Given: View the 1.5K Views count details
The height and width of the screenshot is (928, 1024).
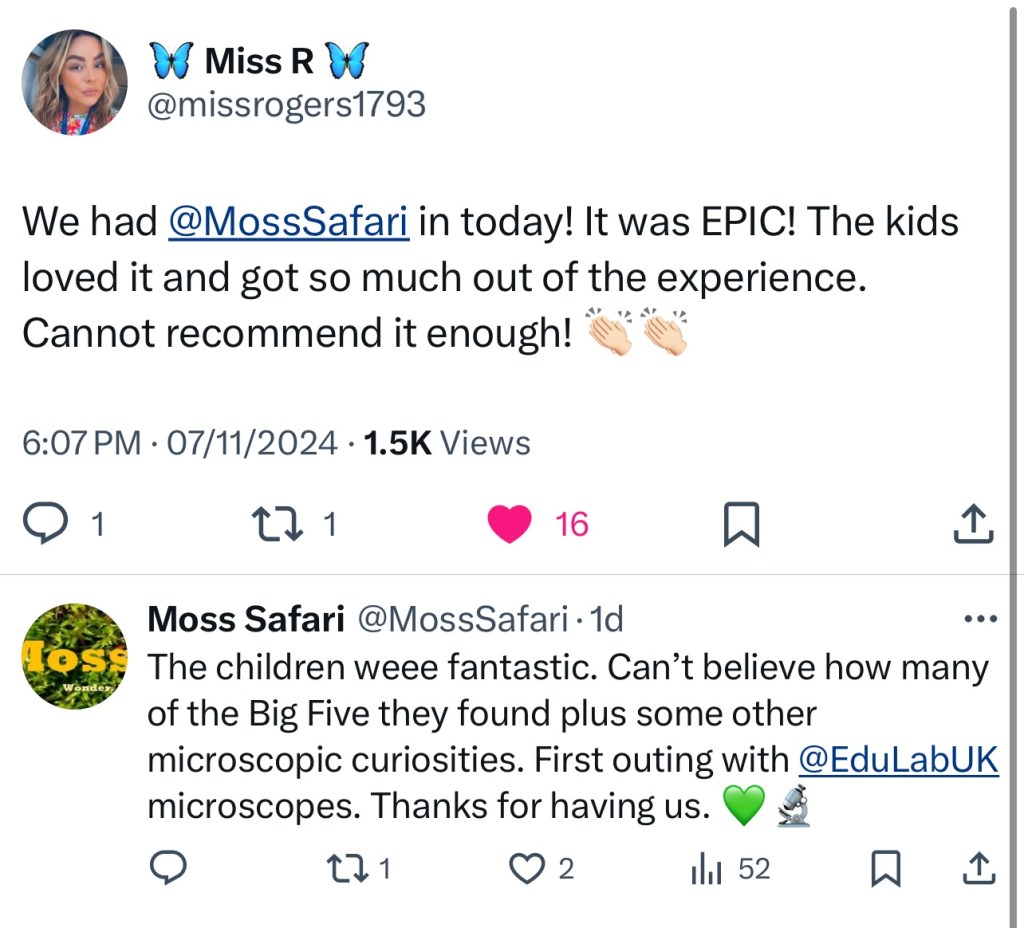Looking at the screenshot, I should pos(447,442).
